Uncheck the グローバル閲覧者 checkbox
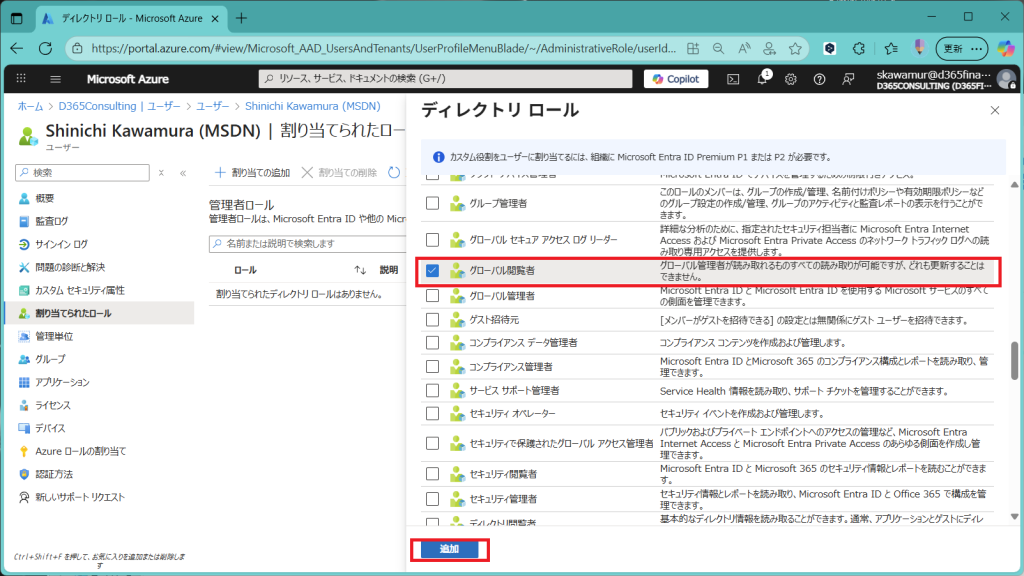1024x576 pixels. click(432, 271)
